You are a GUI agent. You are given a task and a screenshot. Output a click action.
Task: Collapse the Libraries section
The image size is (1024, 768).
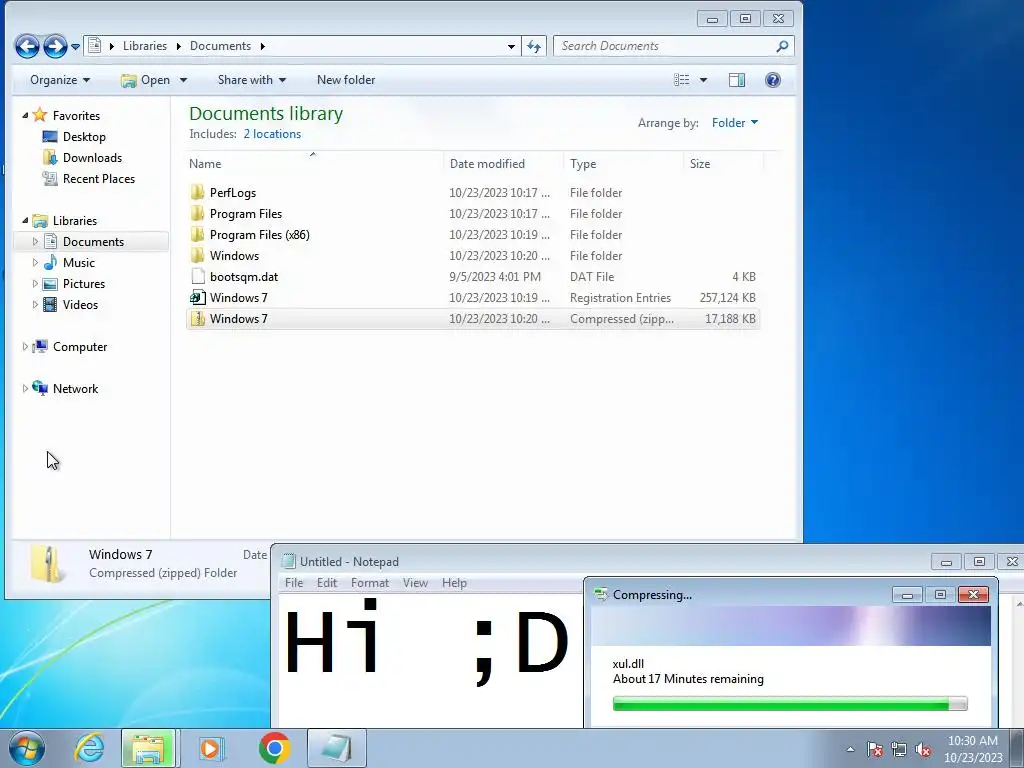click(25, 221)
